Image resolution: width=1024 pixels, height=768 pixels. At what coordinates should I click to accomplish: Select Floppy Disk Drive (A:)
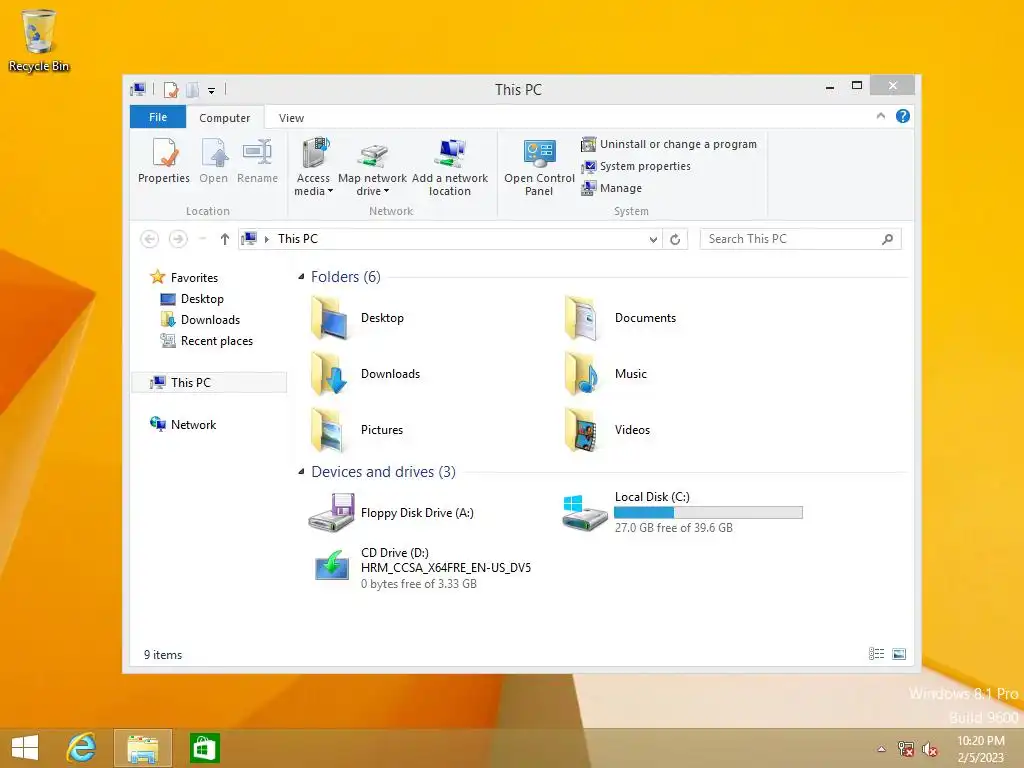click(391, 513)
